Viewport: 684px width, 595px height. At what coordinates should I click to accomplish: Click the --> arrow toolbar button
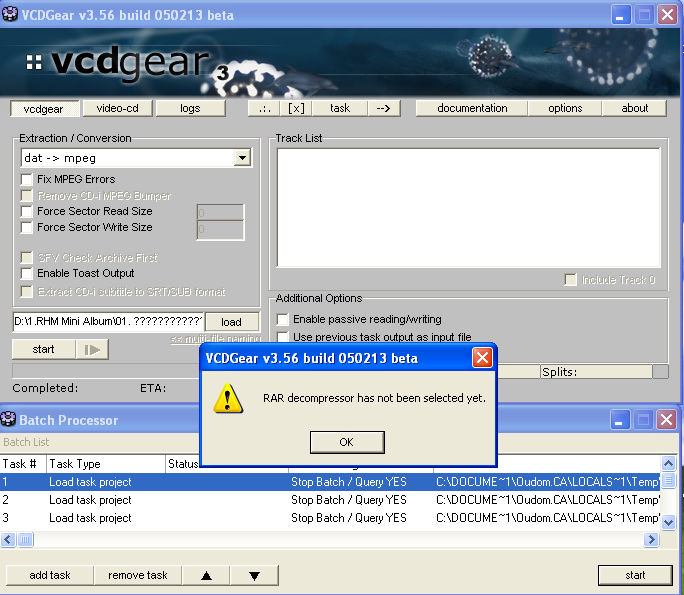[x=384, y=108]
